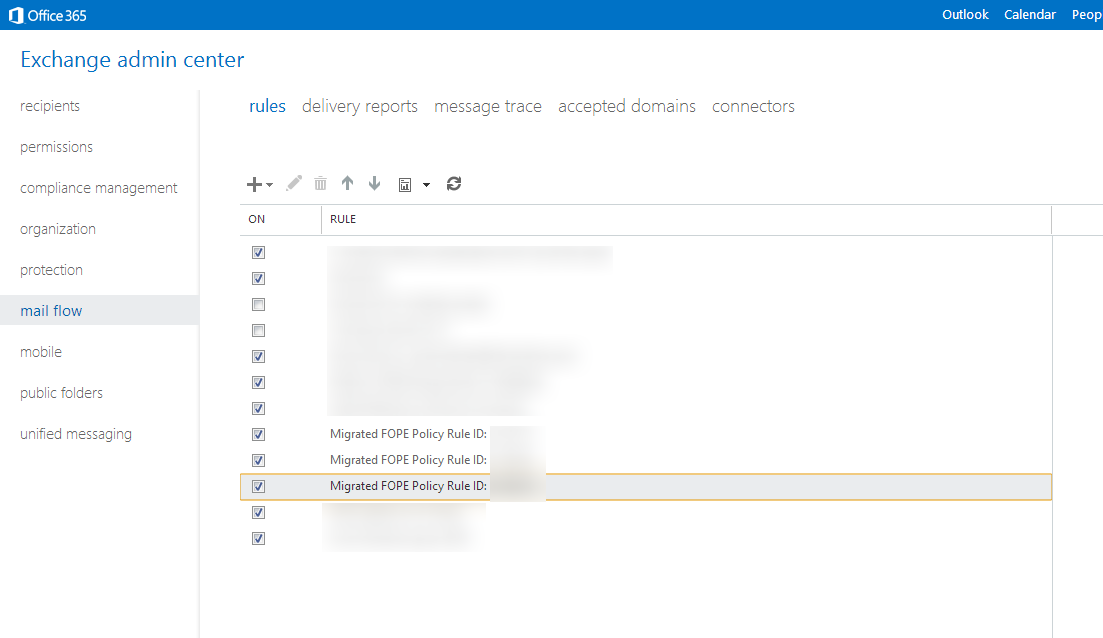Toggle the fifth rule's ON checkbox

click(x=258, y=357)
